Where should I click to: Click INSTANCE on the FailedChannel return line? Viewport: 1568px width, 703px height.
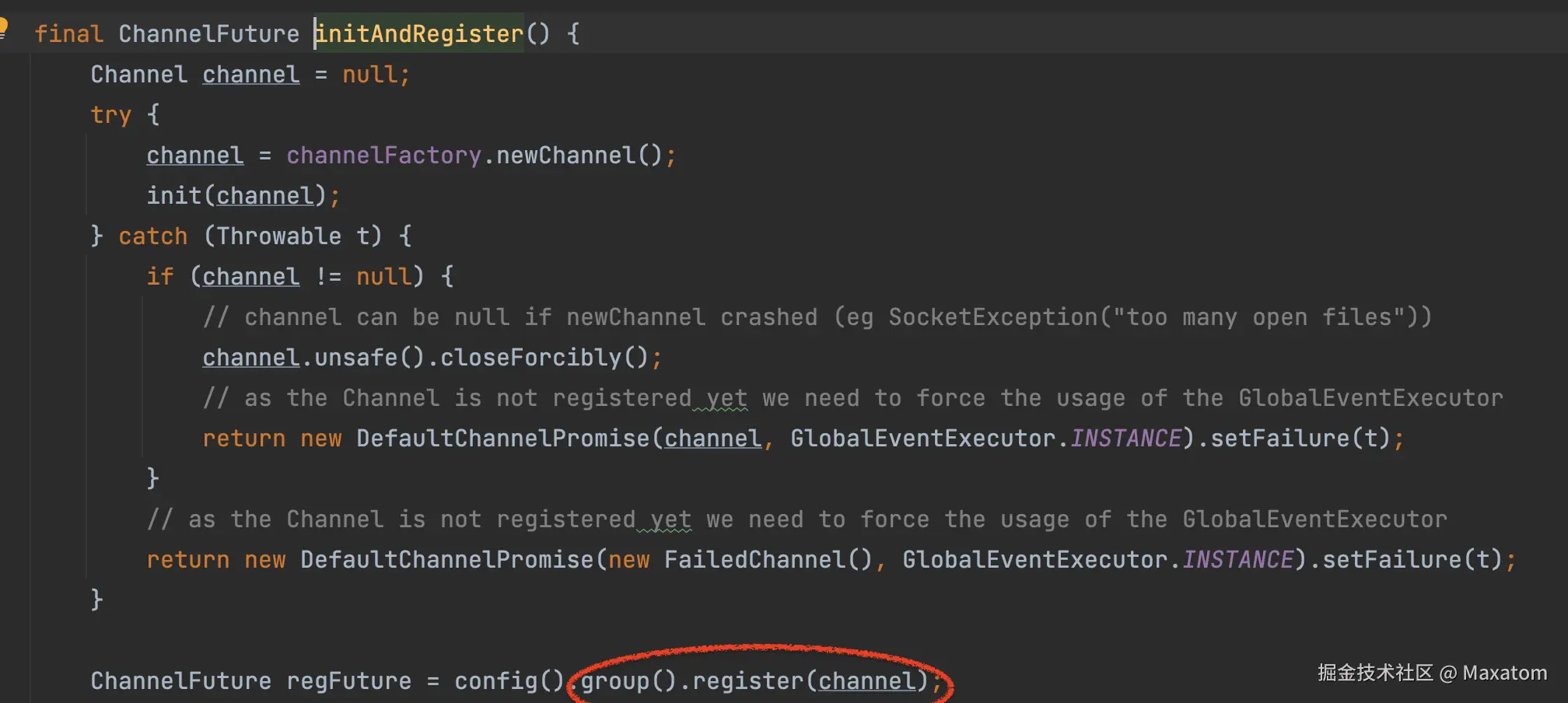tap(1238, 560)
